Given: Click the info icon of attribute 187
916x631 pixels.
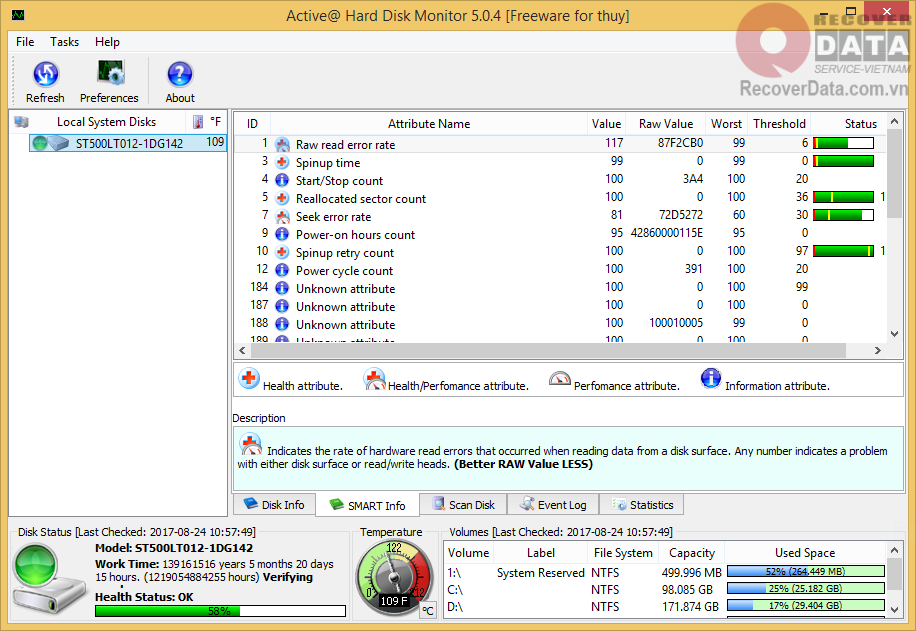Looking at the screenshot, I should coord(282,306).
